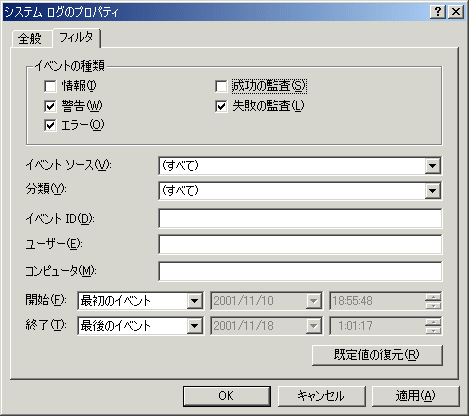The image size is (469, 416).
Task: Enable the 成功の監査 checkbox
Action: [x=221, y=86]
